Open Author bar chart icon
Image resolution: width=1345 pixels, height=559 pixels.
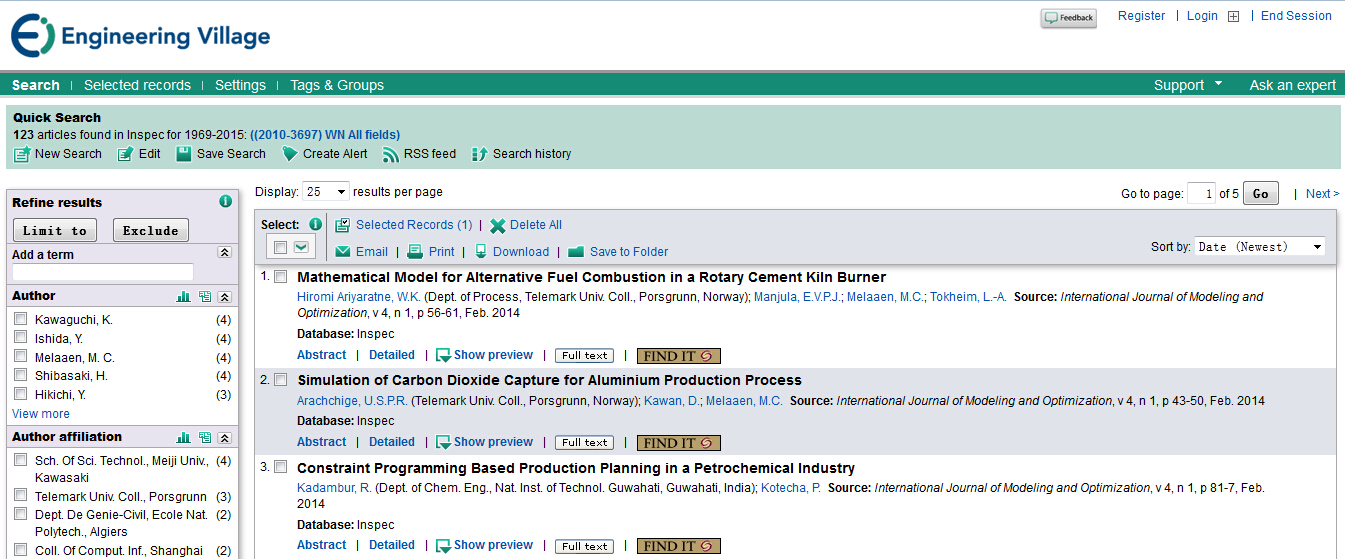tap(183, 297)
